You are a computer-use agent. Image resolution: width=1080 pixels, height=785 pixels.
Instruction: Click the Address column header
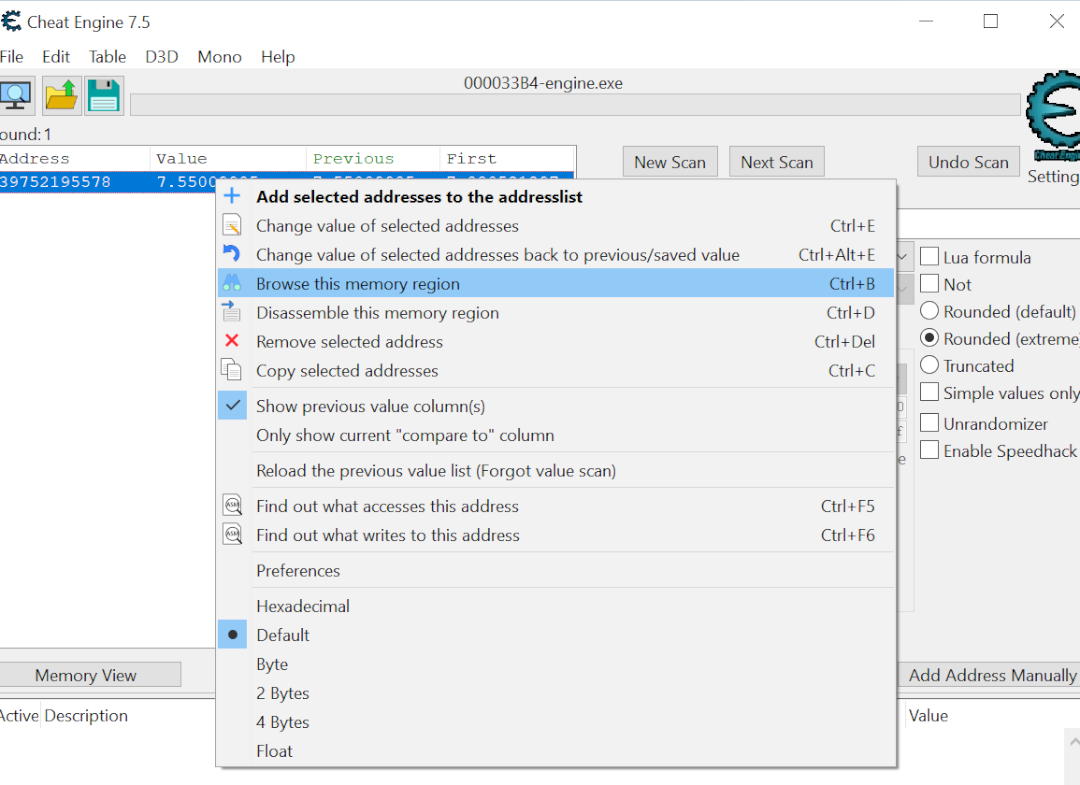[x=74, y=158]
